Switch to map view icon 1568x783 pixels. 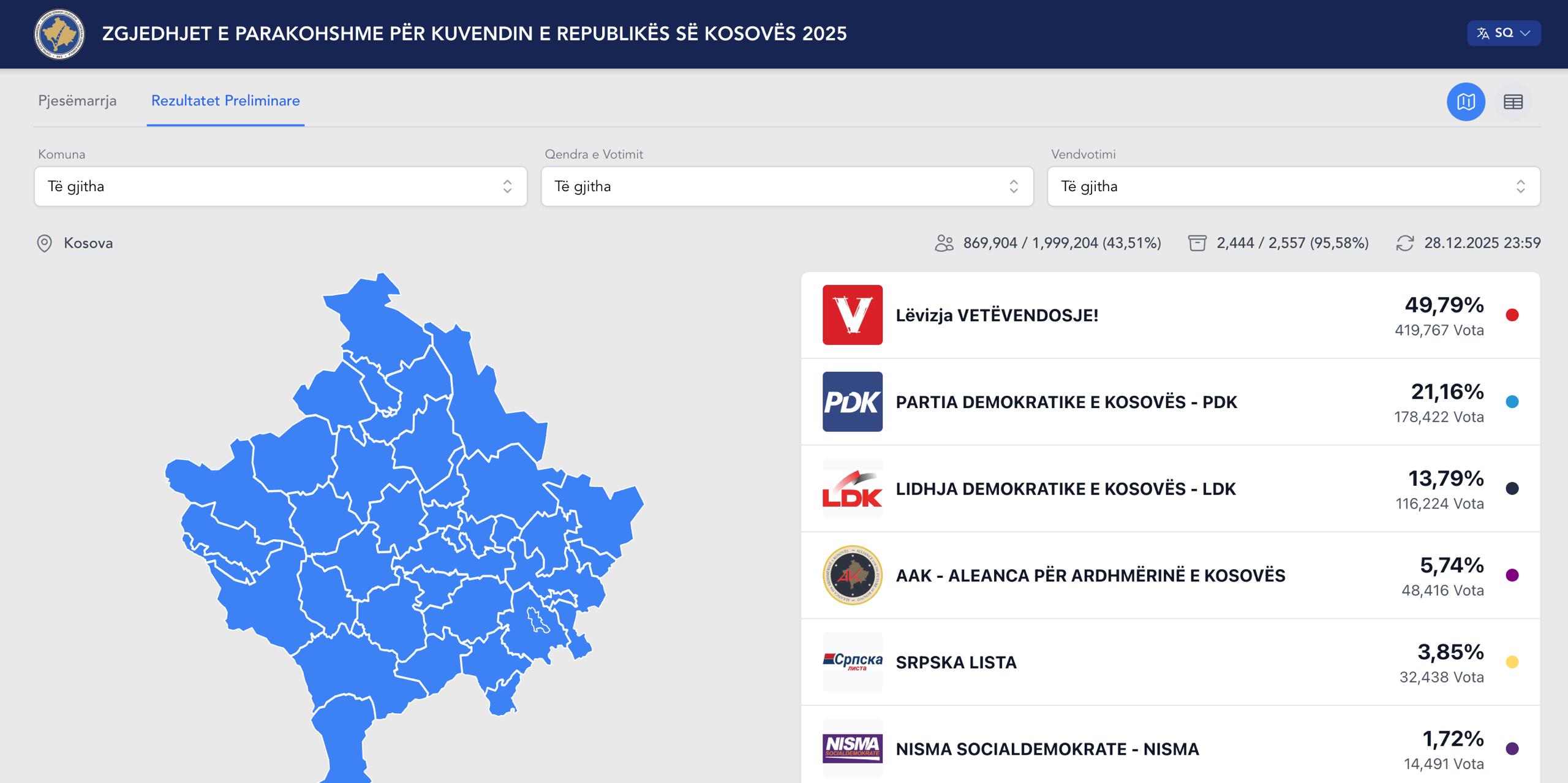tap(1466, 102)
